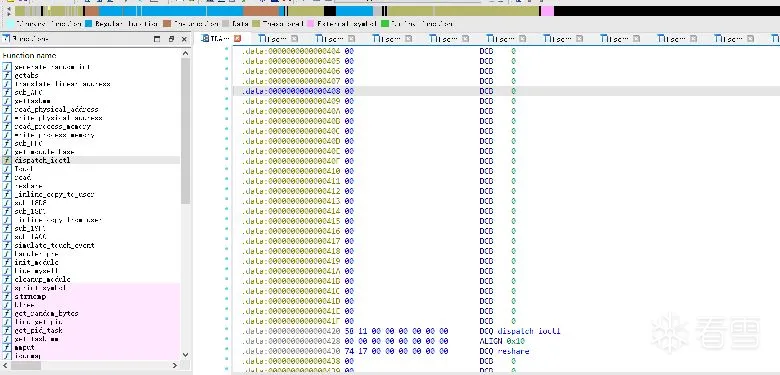Click the address .data:0000000000000418
The width and height of the screenshot is (780, 375).
292,251
